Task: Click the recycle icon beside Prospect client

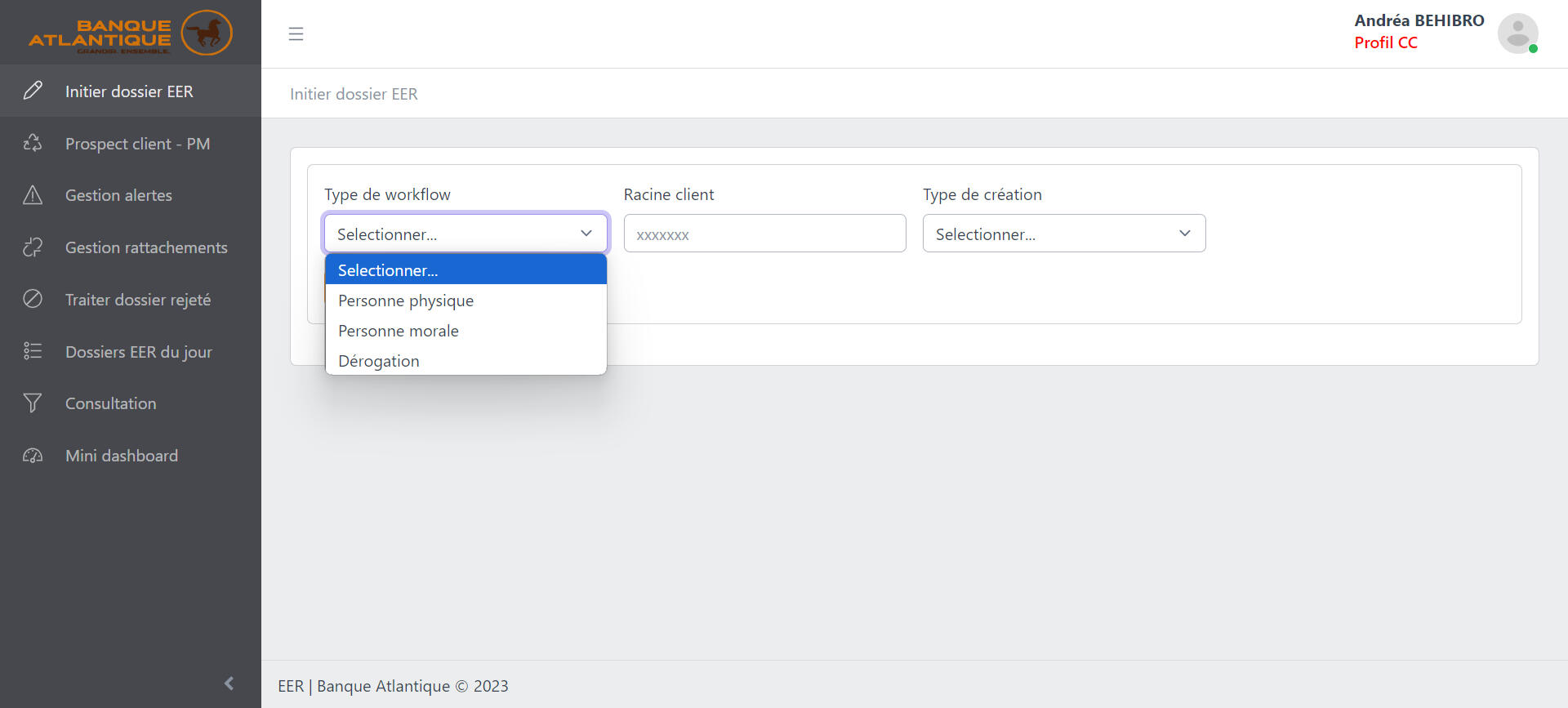Action: [x=33, y=143]
